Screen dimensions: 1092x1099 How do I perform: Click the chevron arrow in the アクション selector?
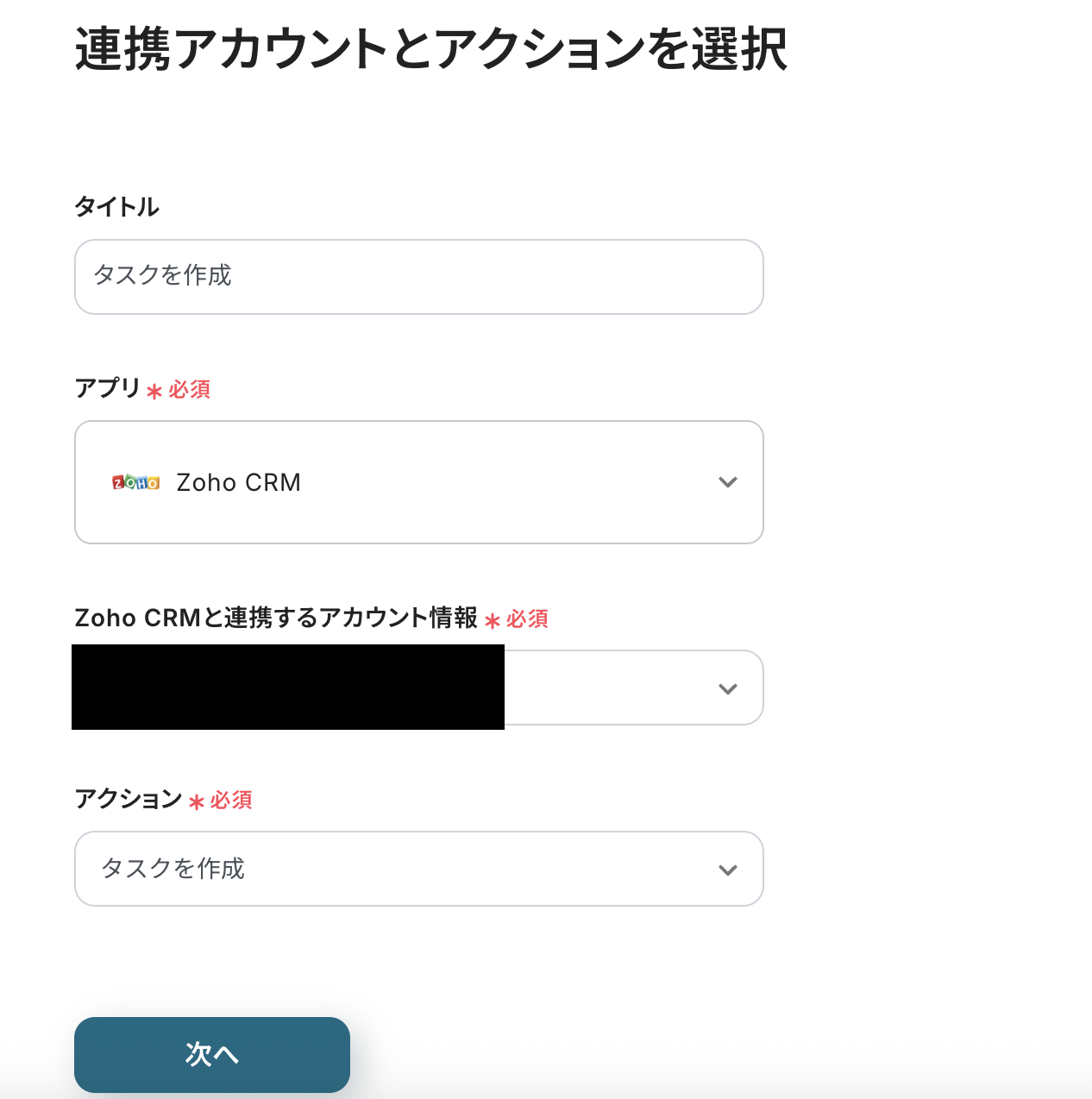tap(727, 870)
